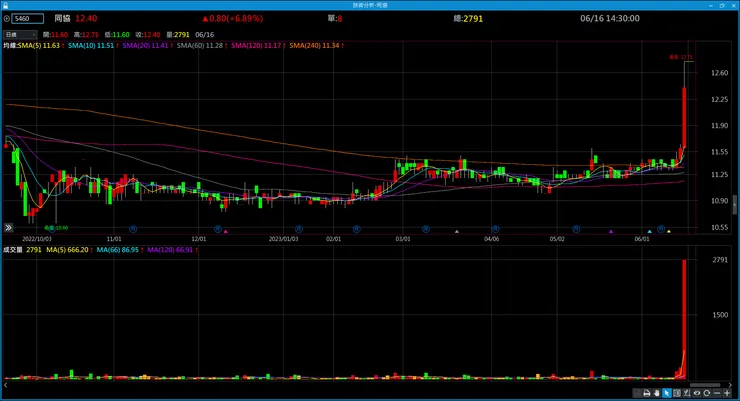Click the 10.55 price axis label
This screenshot has height=401, width=740.
(x=719, y=227)
